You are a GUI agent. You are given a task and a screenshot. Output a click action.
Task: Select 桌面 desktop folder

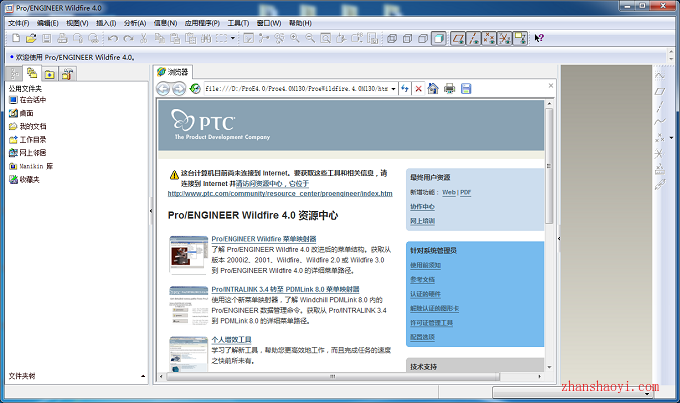click(x=21, y=113)
